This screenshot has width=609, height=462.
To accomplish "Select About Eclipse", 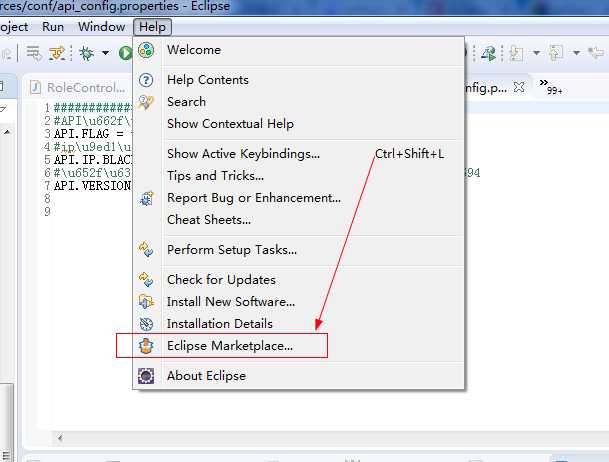I will pos(298,376).
